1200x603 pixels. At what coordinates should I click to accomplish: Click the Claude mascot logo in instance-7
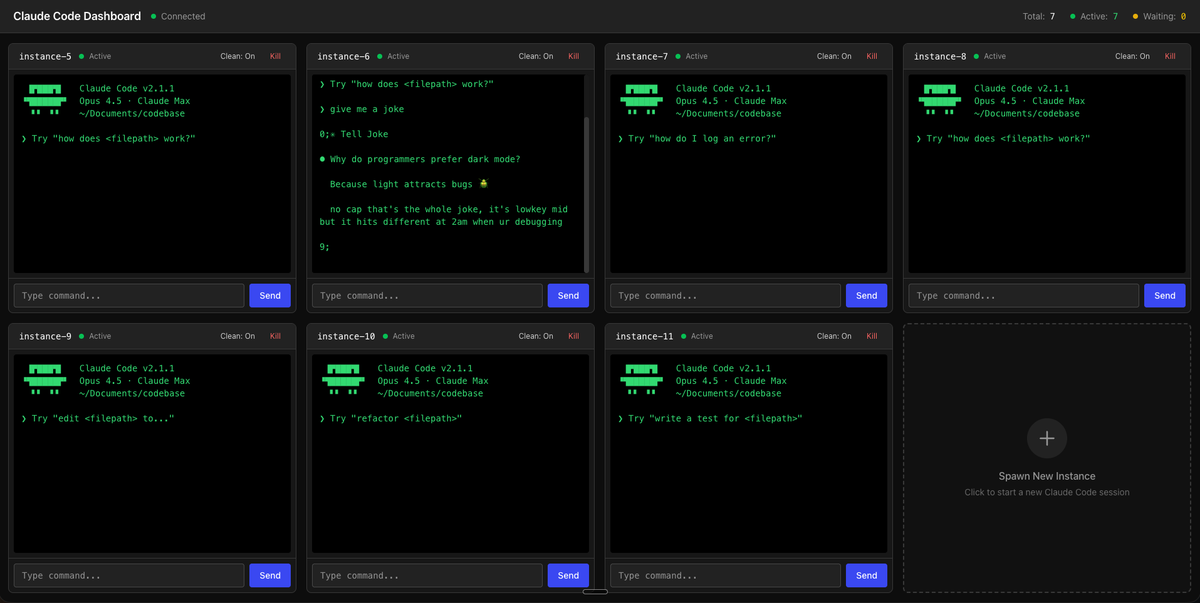tap(642, 101)
